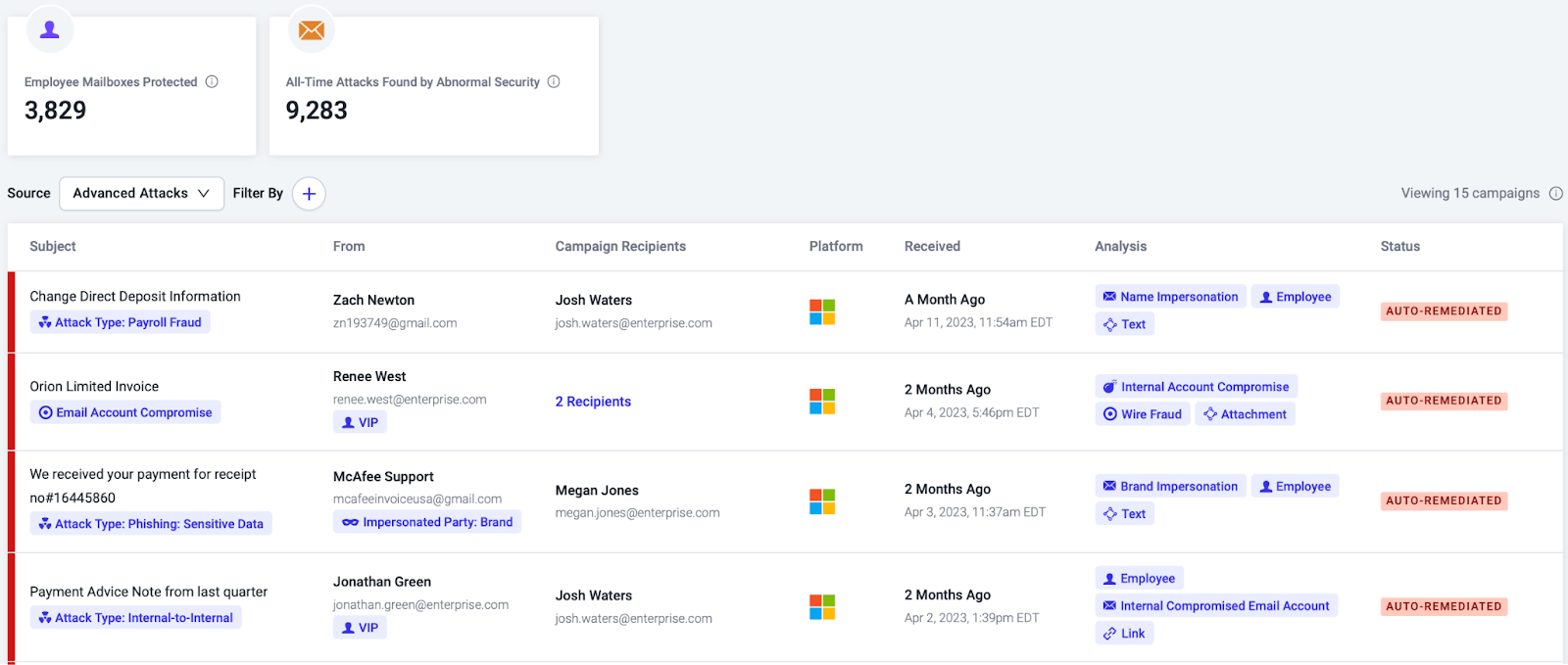This screenshot has height=665, width=1568.
Task: Click the orange envelope icon on attacks card
Action: pos(312,30)
